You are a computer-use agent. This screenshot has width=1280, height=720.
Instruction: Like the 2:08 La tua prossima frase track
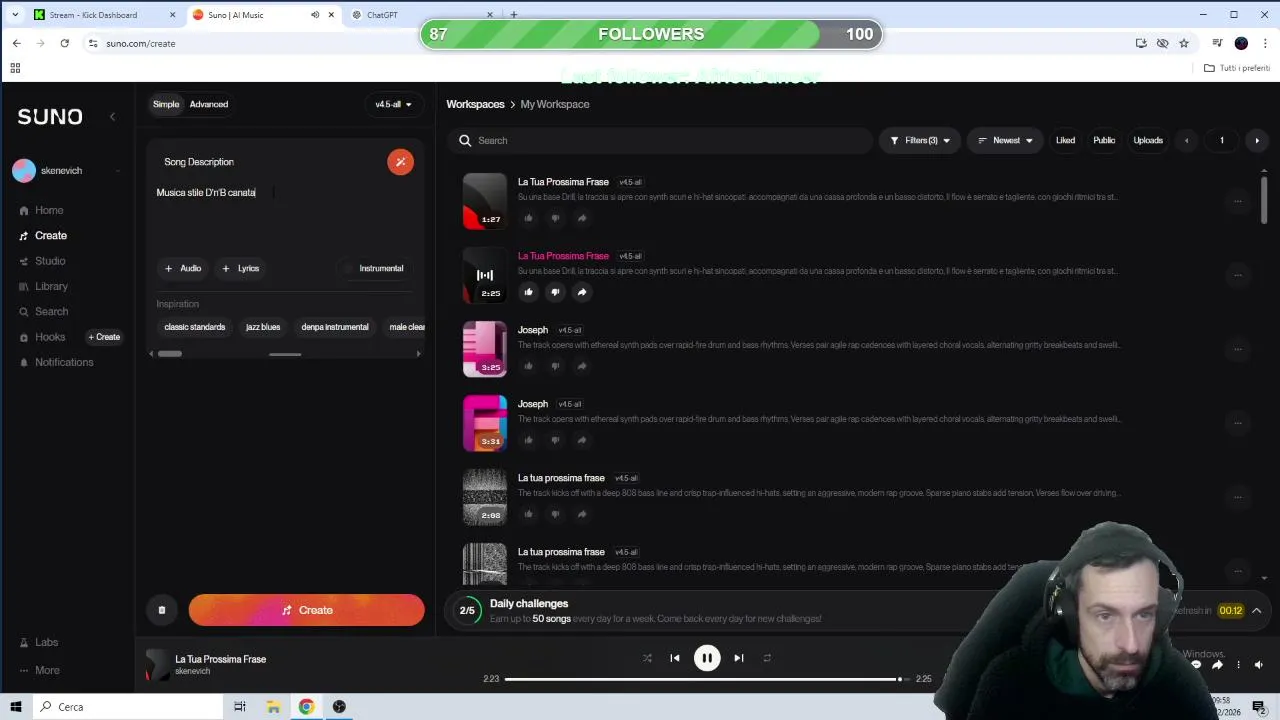528,514
